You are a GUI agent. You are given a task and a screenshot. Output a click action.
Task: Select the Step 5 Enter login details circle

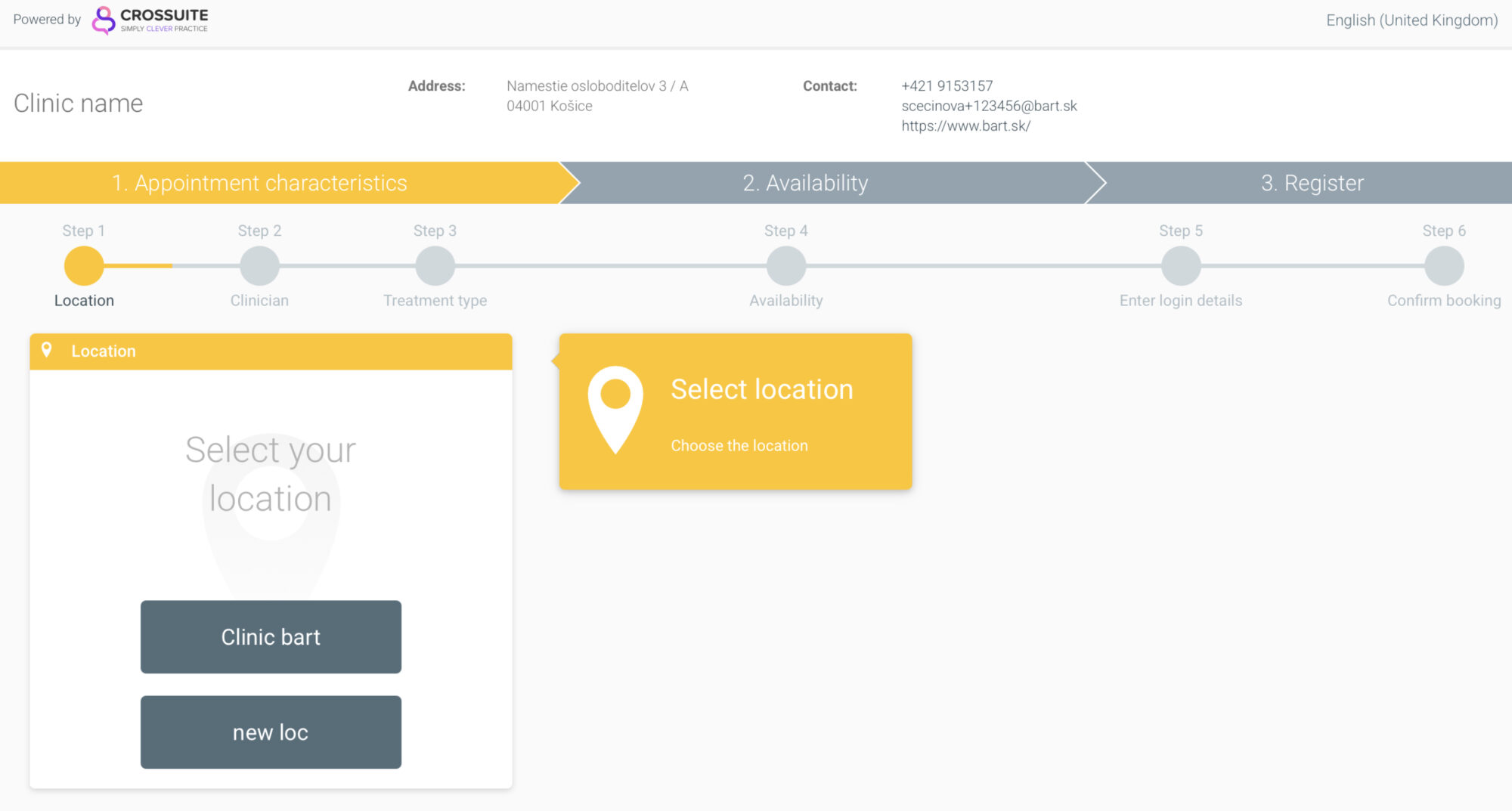pyautogui.click(x=1180, y=266)
